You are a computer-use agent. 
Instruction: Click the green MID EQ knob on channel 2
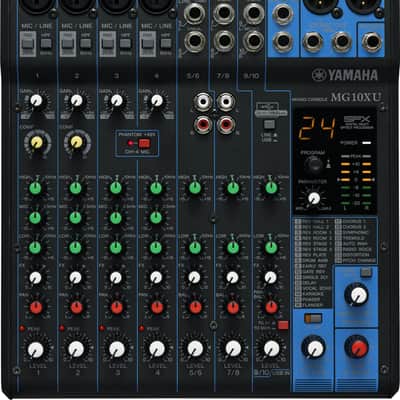[75, 218]
